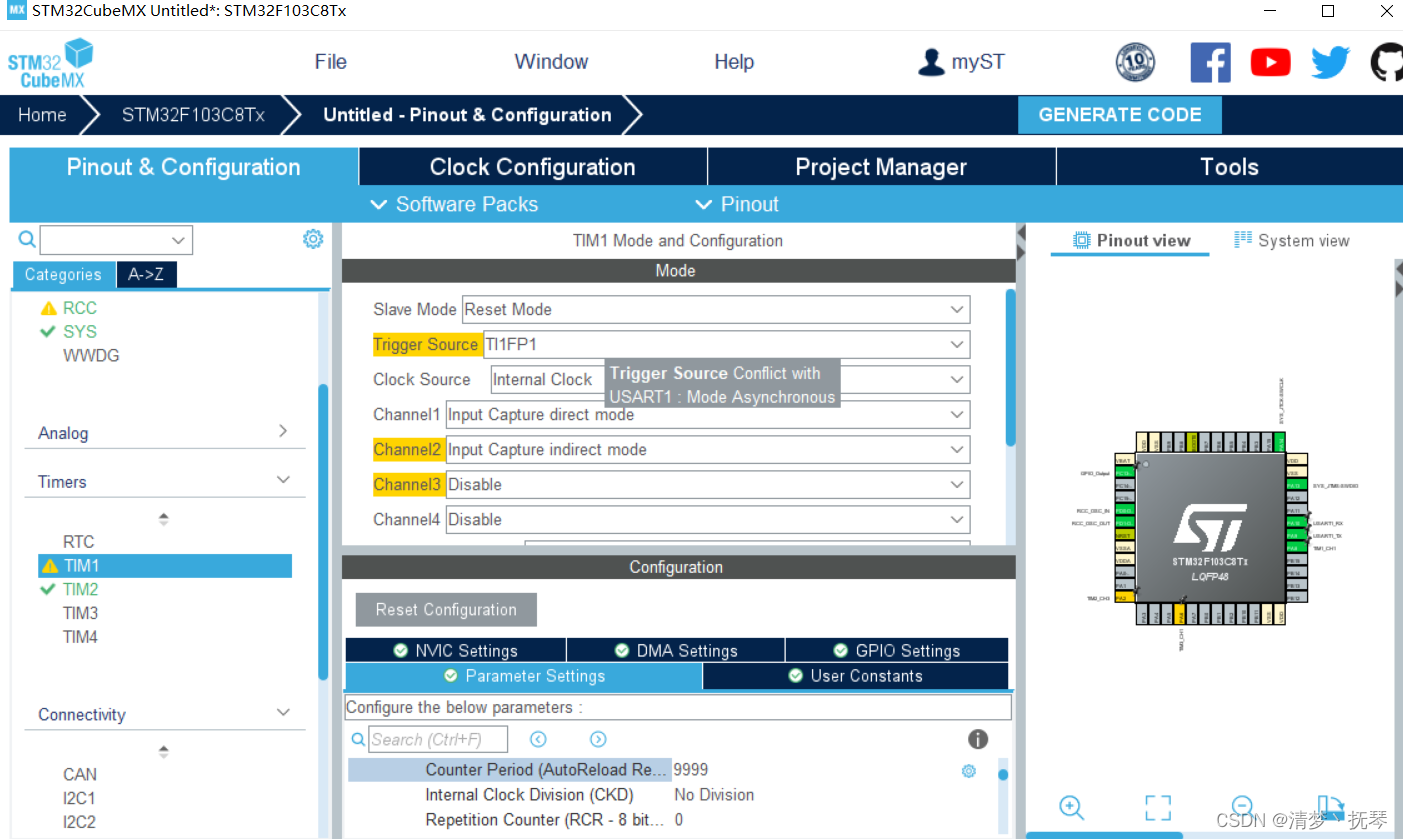Select the Pinout & Configuration tab

pos(183,167)
